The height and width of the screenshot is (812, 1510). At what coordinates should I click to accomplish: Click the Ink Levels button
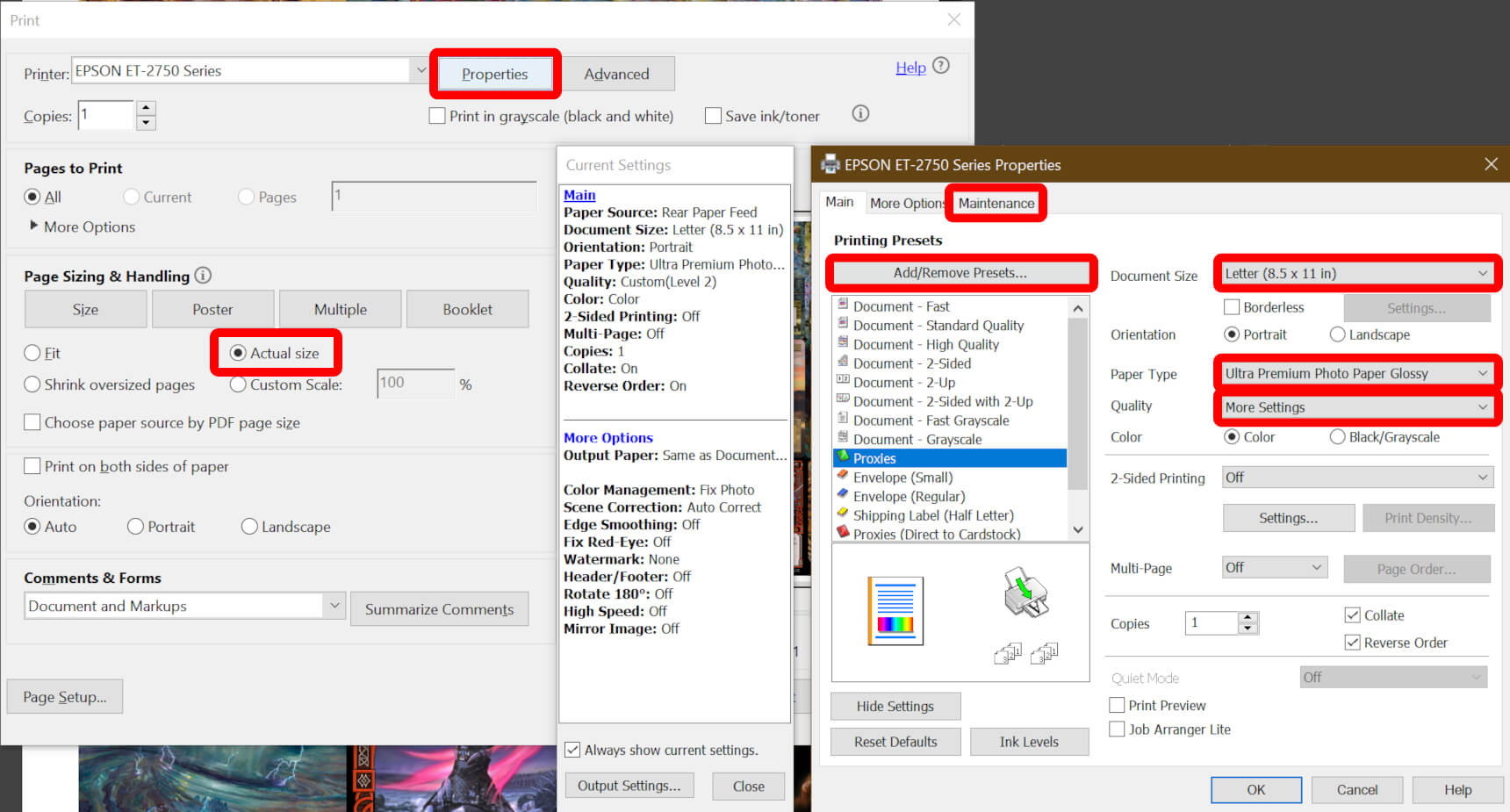click(x=1029, y=742)
